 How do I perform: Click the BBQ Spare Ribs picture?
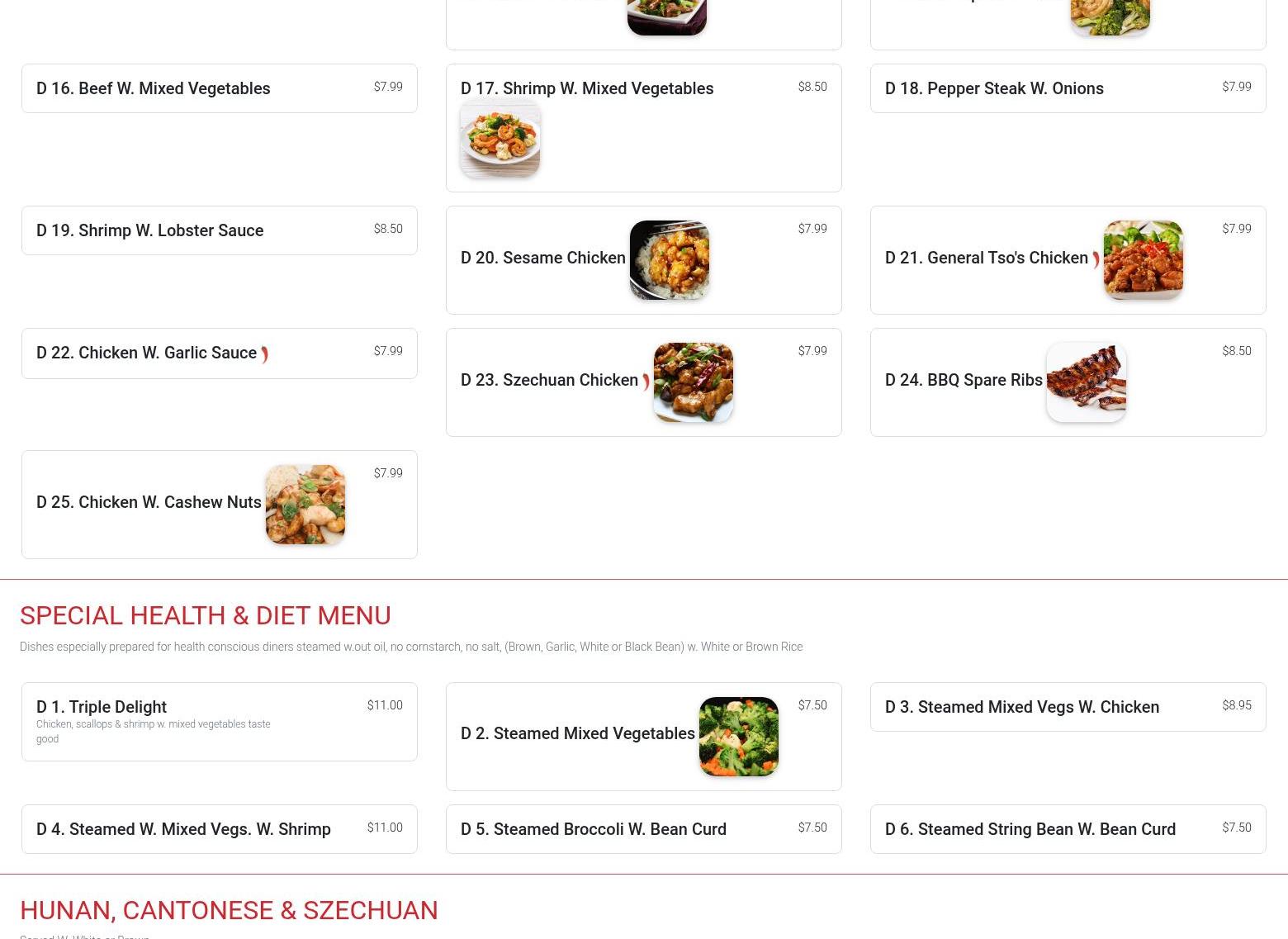[1087, 382]
